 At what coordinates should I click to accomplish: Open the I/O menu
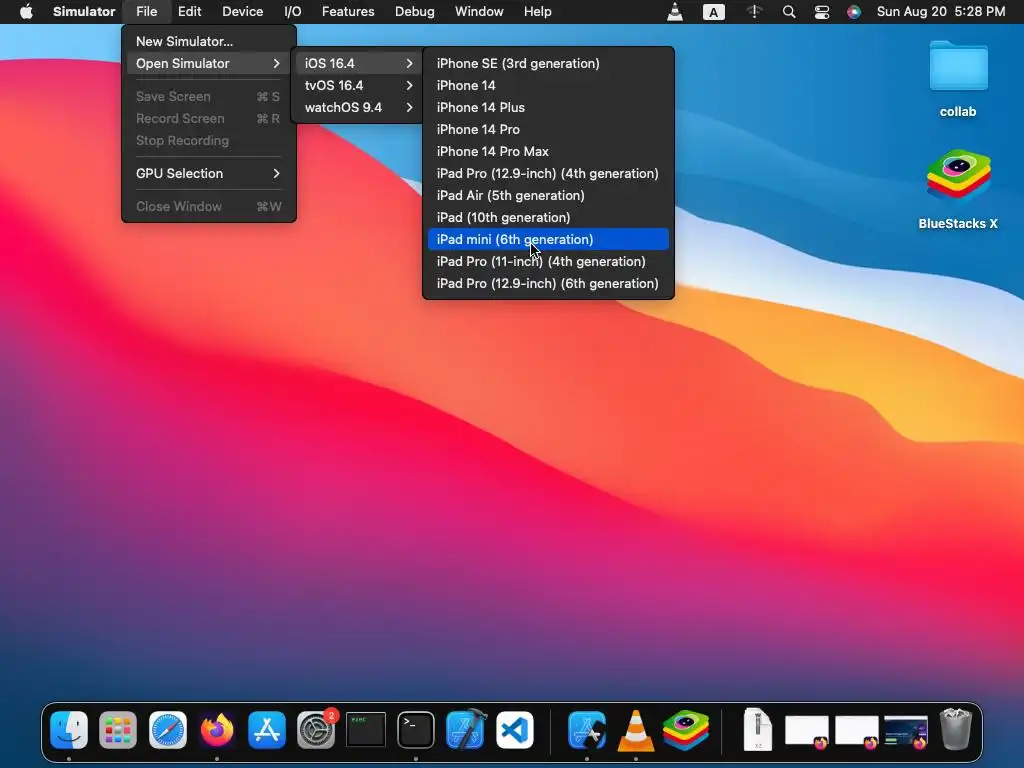(x=293, y=12)
